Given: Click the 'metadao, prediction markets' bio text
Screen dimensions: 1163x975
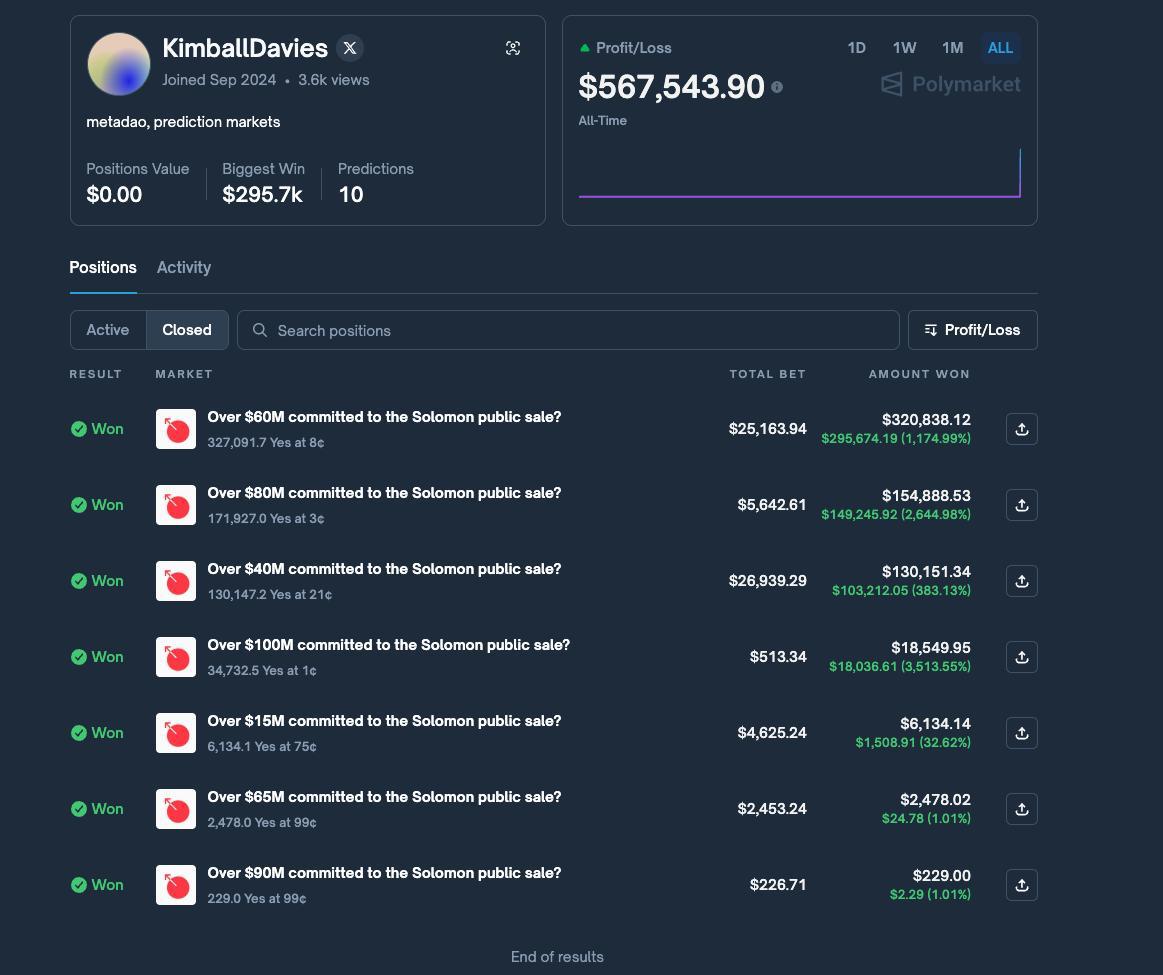Looking at the screenshot, I should 183,122.
